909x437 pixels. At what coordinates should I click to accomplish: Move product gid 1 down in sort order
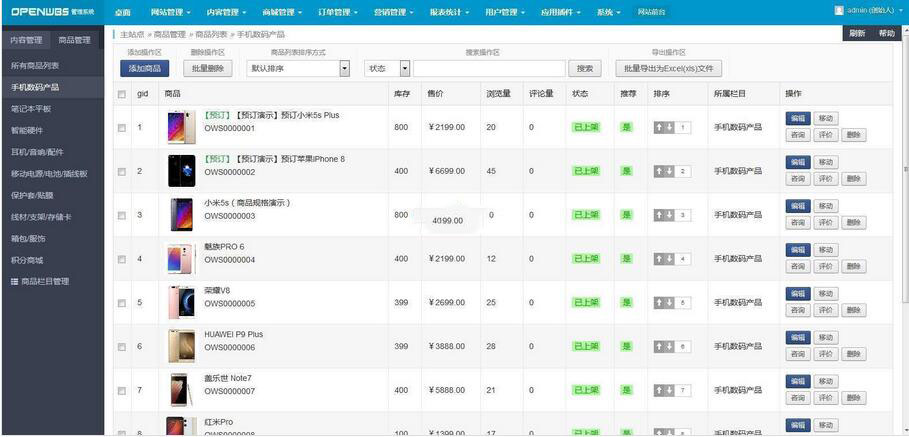click(x=669, y=127)
